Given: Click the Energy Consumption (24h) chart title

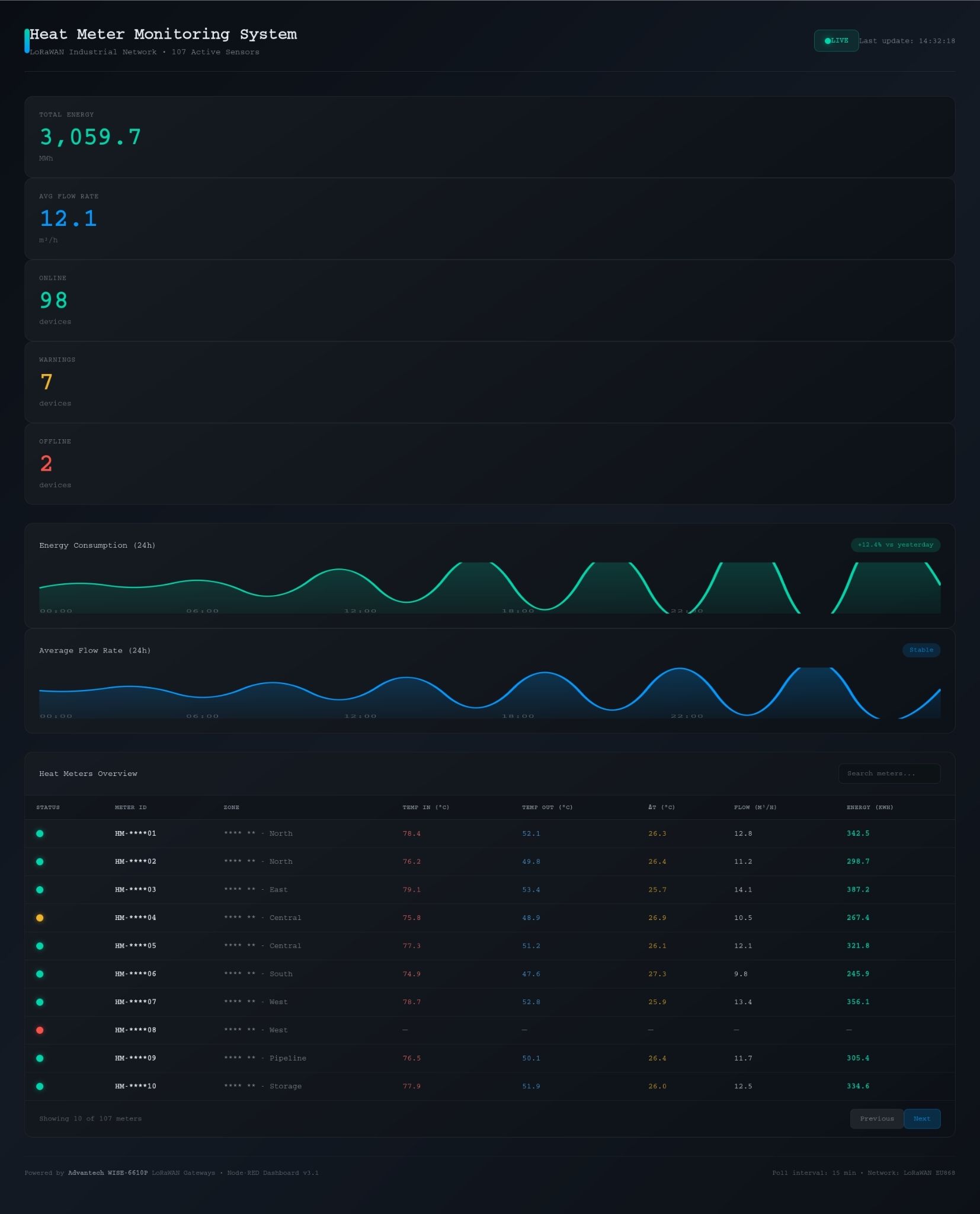Looking at the screenshot, I should click(97, 545).
